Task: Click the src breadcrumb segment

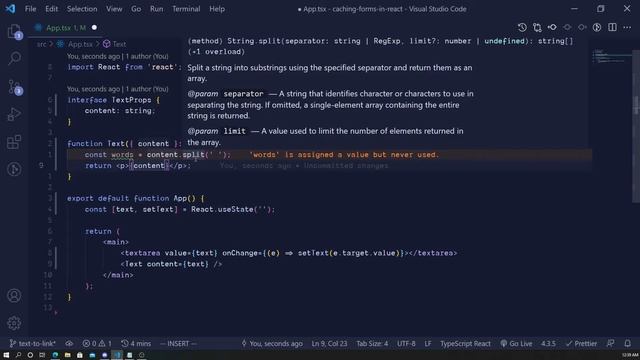Action: [41, 44]
